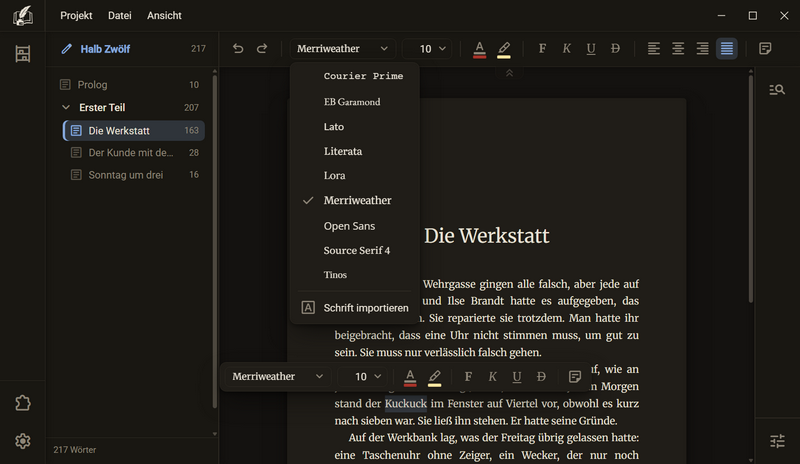Image resolution: width=800 pixels, height=464 pixels.
Task: Open the Ansicht menu
Action: tap(164, 16)
